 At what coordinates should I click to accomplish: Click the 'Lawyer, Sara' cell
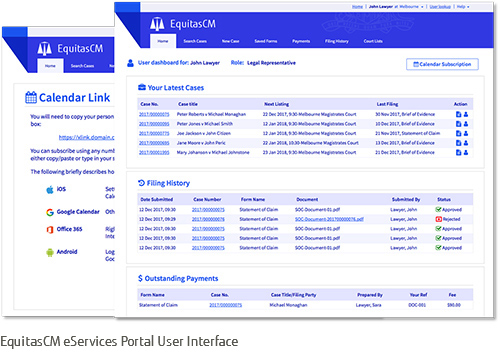pyautogui.click(x=368, y=305)
